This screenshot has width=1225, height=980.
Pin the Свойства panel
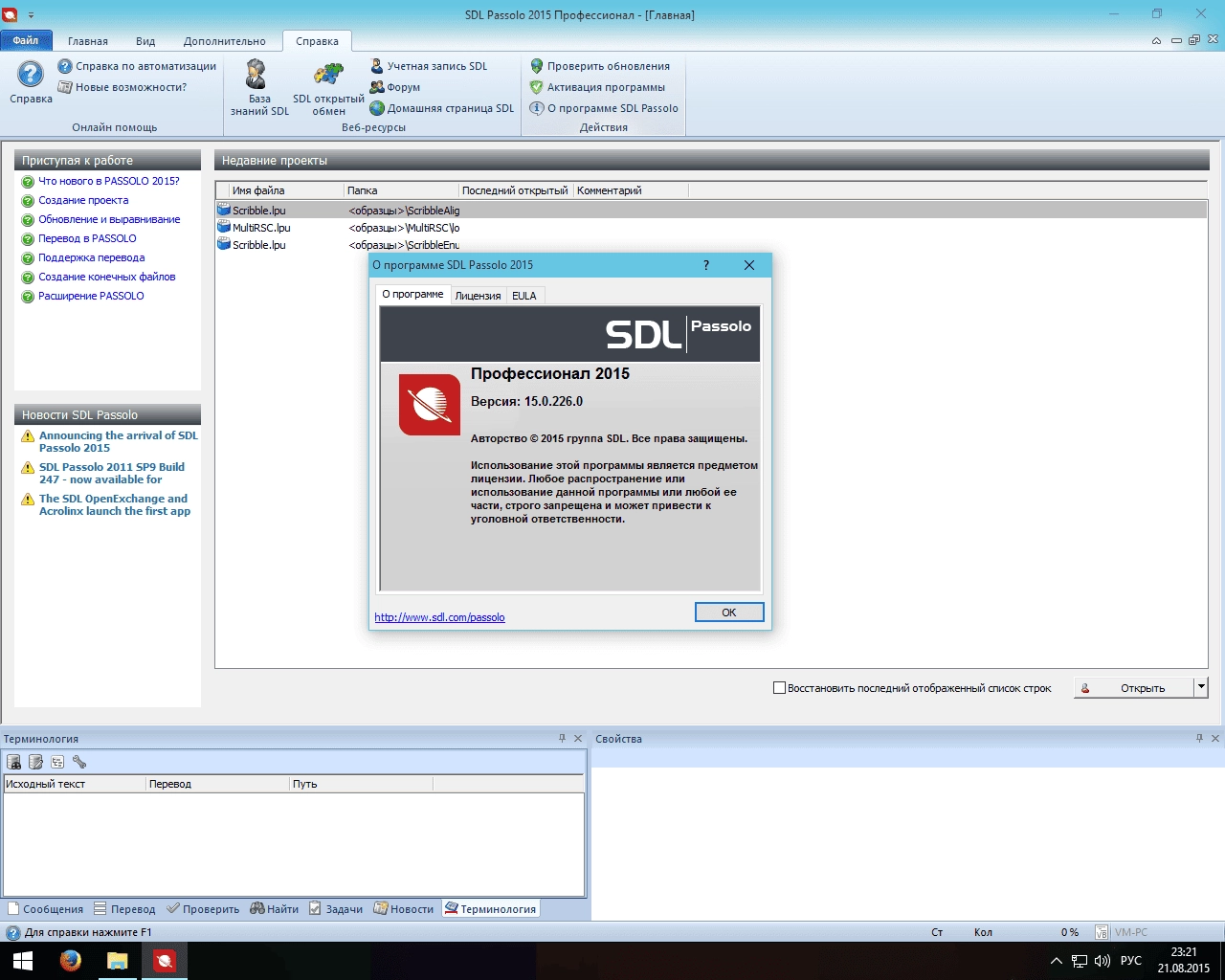1199,738
